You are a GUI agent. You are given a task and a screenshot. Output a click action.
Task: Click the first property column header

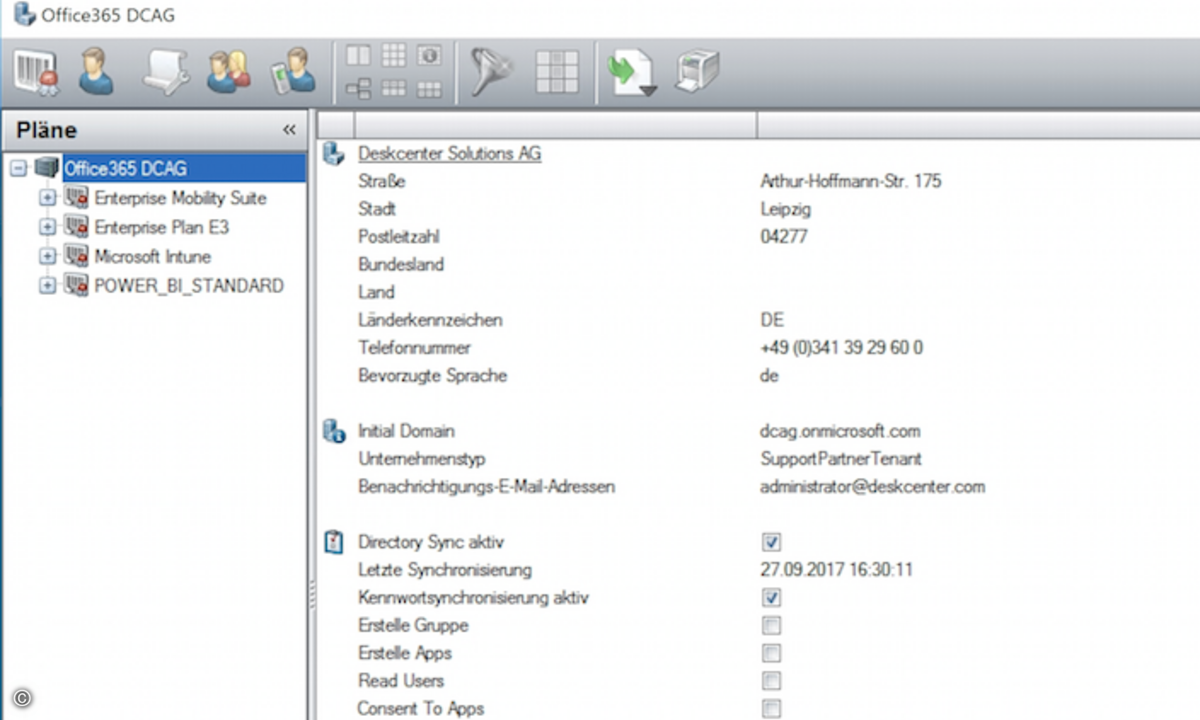555,125
